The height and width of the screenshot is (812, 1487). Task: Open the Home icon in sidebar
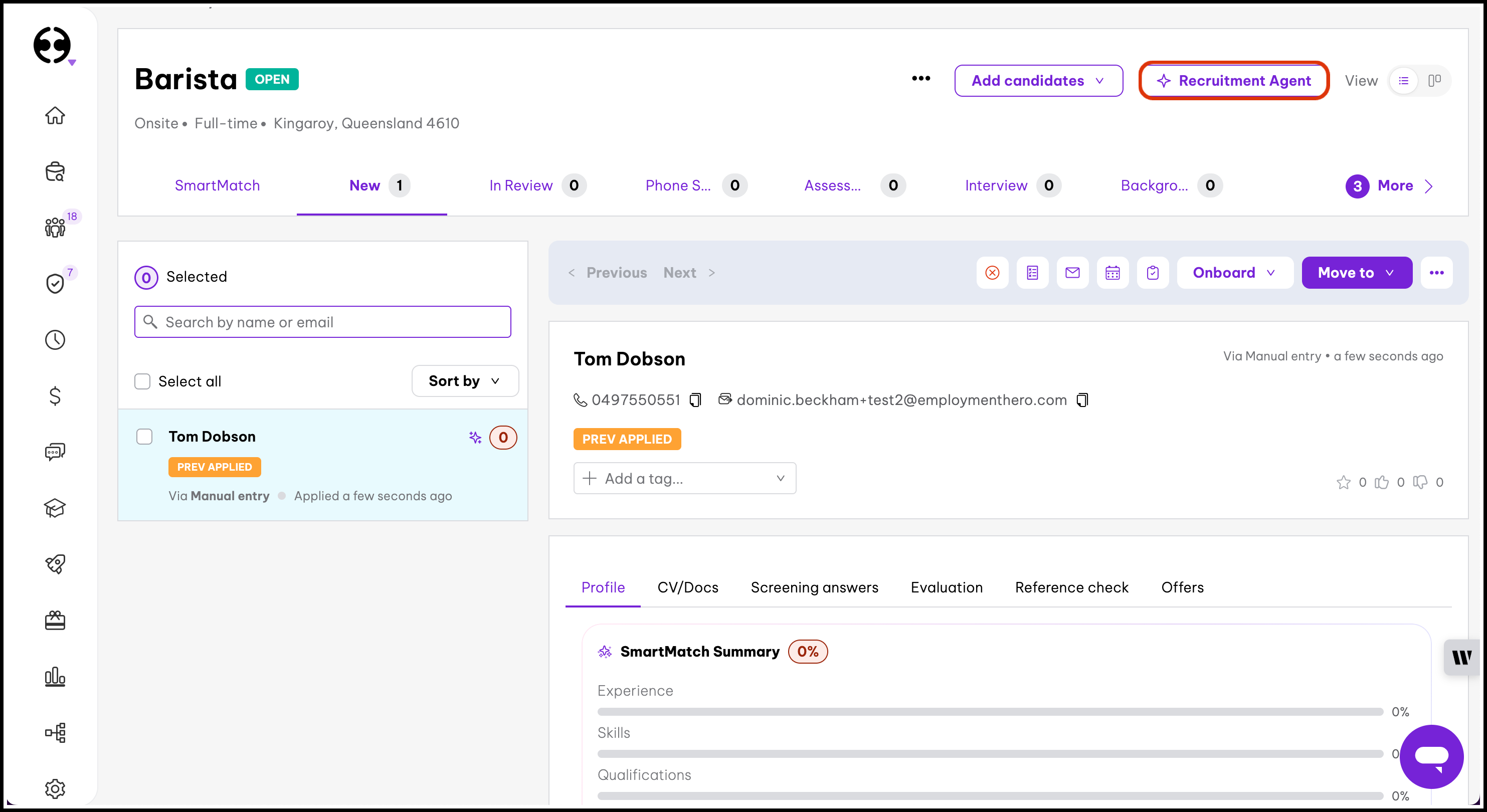(55, 115)
